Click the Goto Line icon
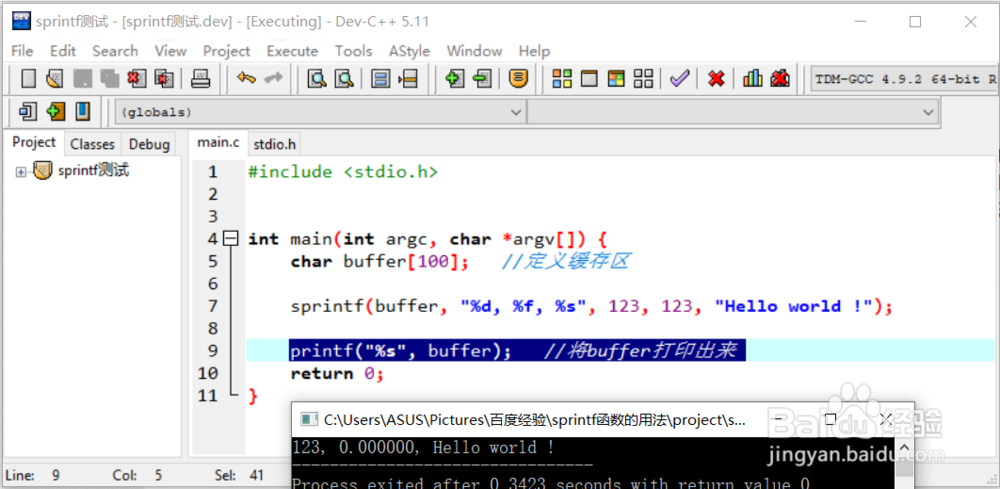This screenshot has width=1000, height=489. [408, 79]
